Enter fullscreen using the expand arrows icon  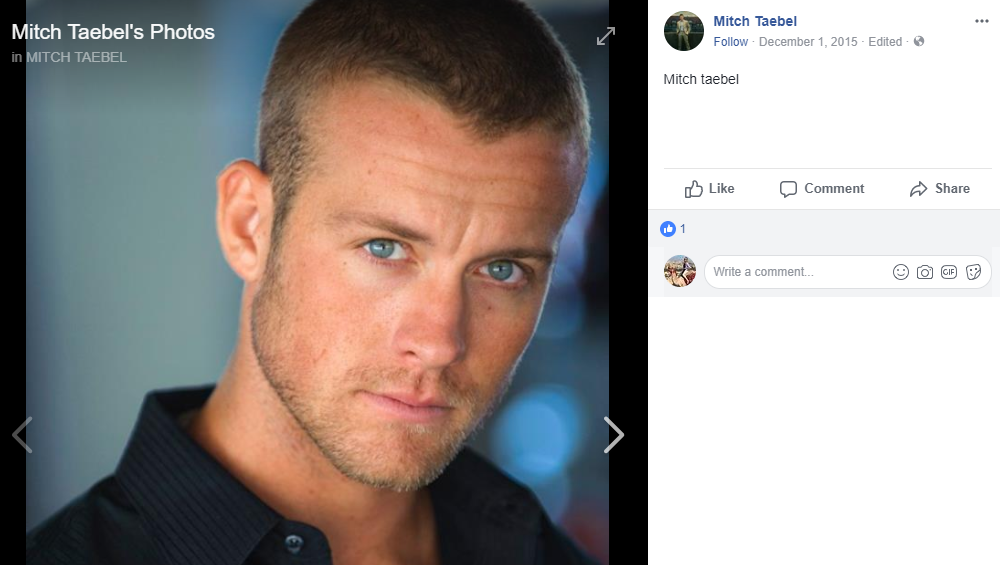[x=606, y=37]
